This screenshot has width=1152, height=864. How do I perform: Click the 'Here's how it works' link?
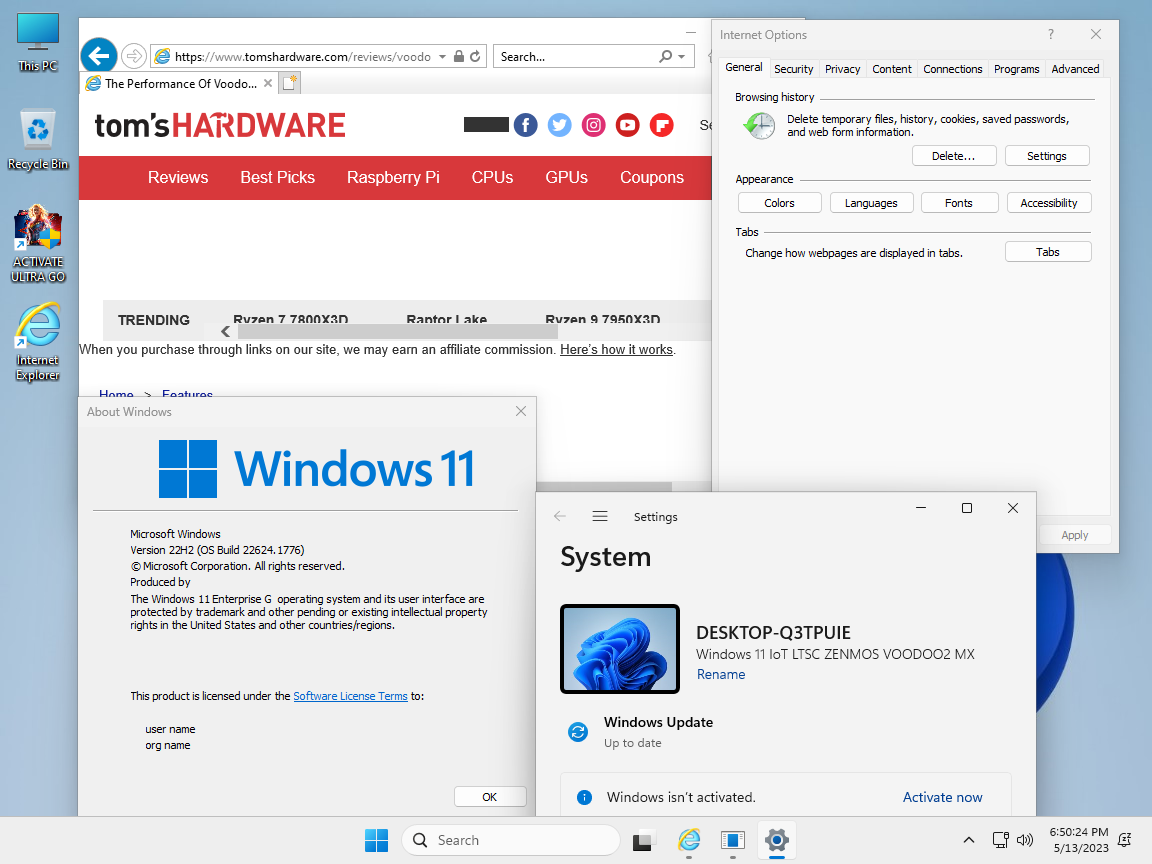click(x=616, y=350)
